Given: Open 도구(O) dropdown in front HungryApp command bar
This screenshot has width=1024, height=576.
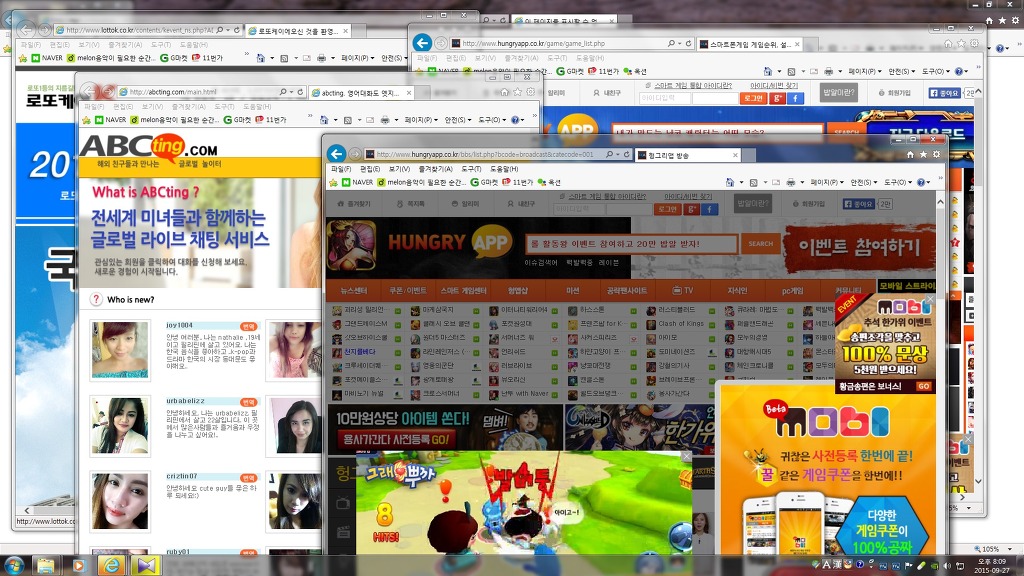Looking at the screenshot, I should (898, 182).
